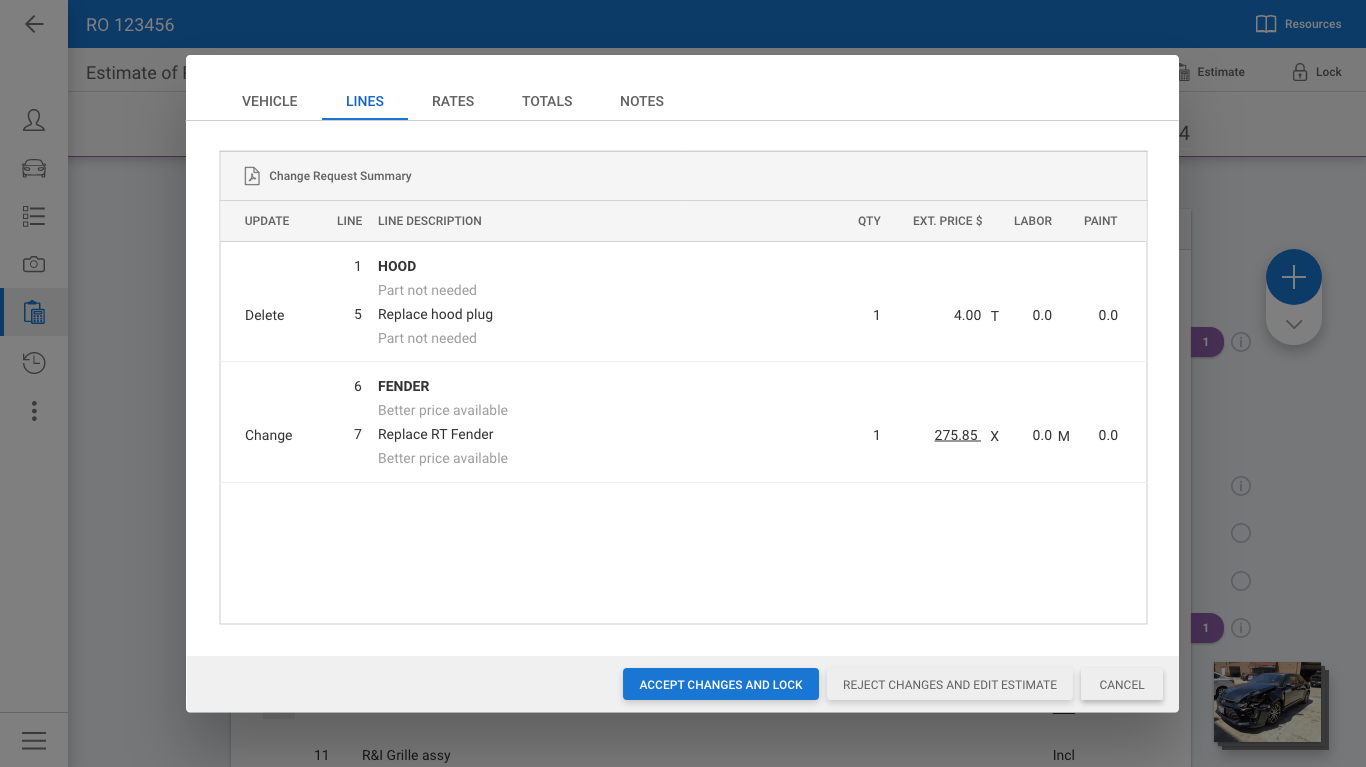This screenshot has width=1366, height=767.
Task: Open the camera photos sidebar icon
Action: pos(34,264)
